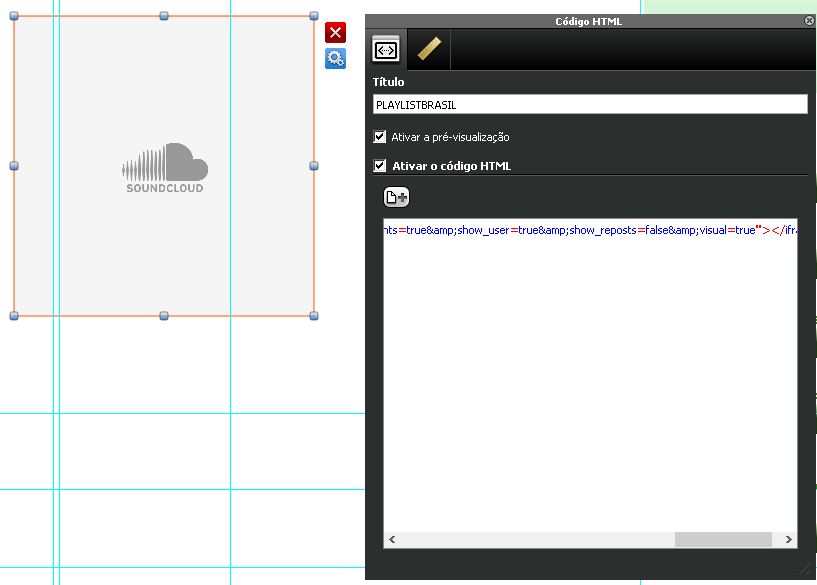Select the SoundCloud widget preview
The height and width of the screenshot is (585, 817).
click(164, 166)
